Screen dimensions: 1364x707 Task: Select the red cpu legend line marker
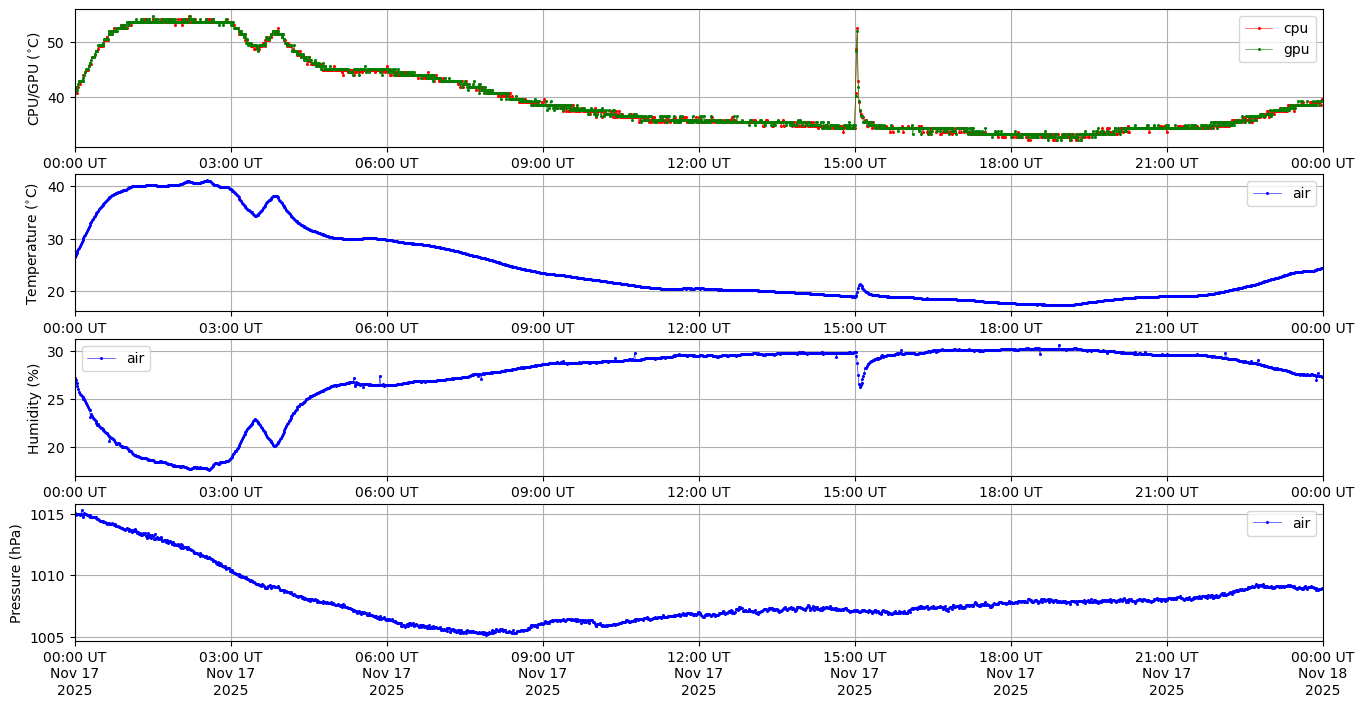point(1259,29)
